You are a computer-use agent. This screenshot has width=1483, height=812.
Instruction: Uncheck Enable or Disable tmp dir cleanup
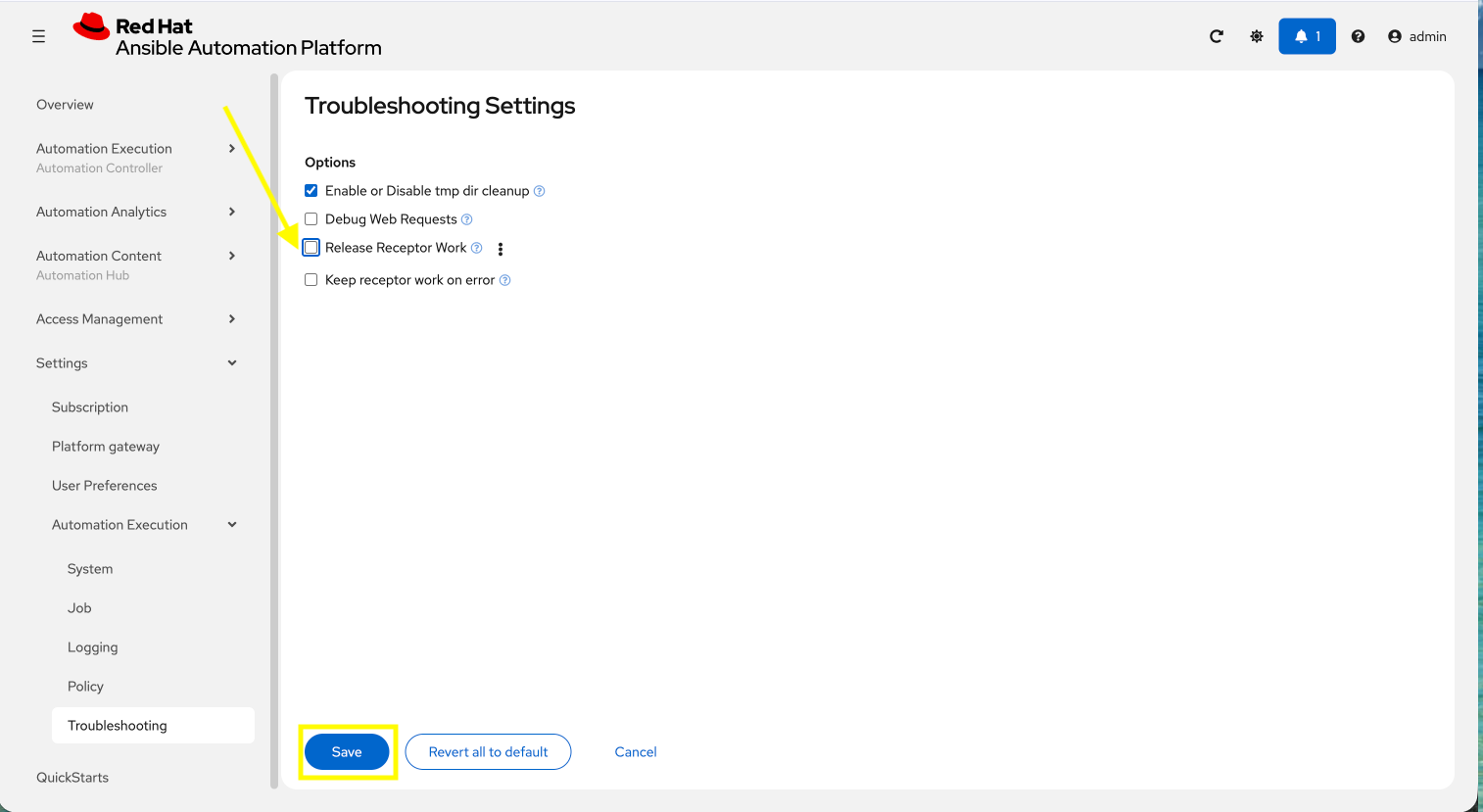point(311,190)
